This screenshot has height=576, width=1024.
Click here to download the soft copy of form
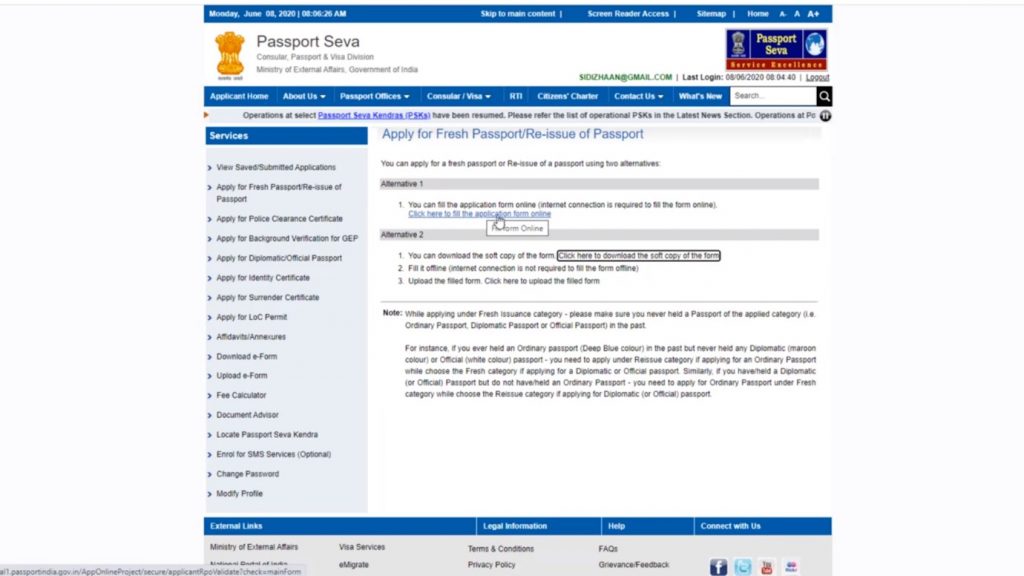639,255
